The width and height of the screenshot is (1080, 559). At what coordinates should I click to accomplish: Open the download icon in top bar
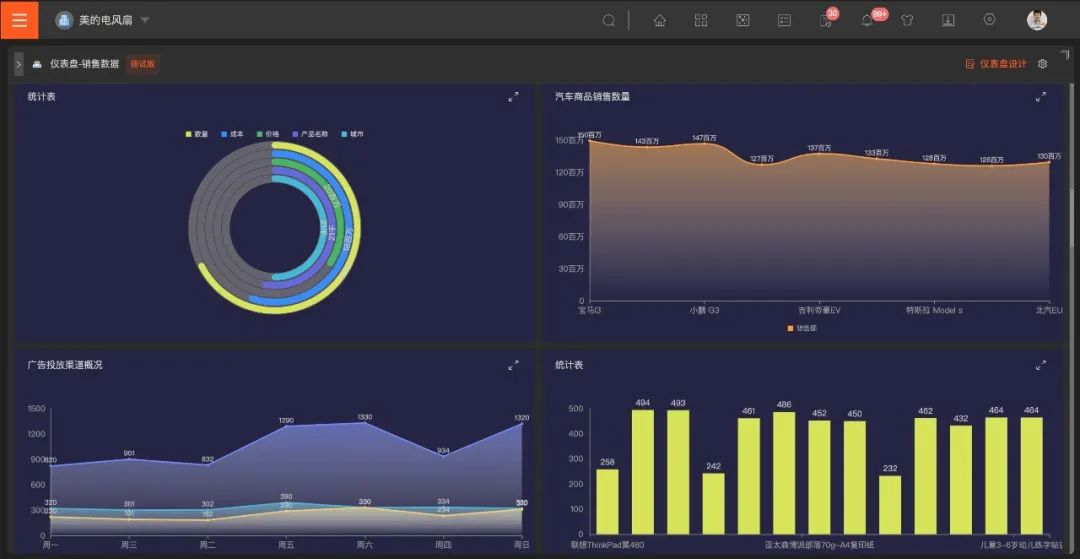pos(948,20)
